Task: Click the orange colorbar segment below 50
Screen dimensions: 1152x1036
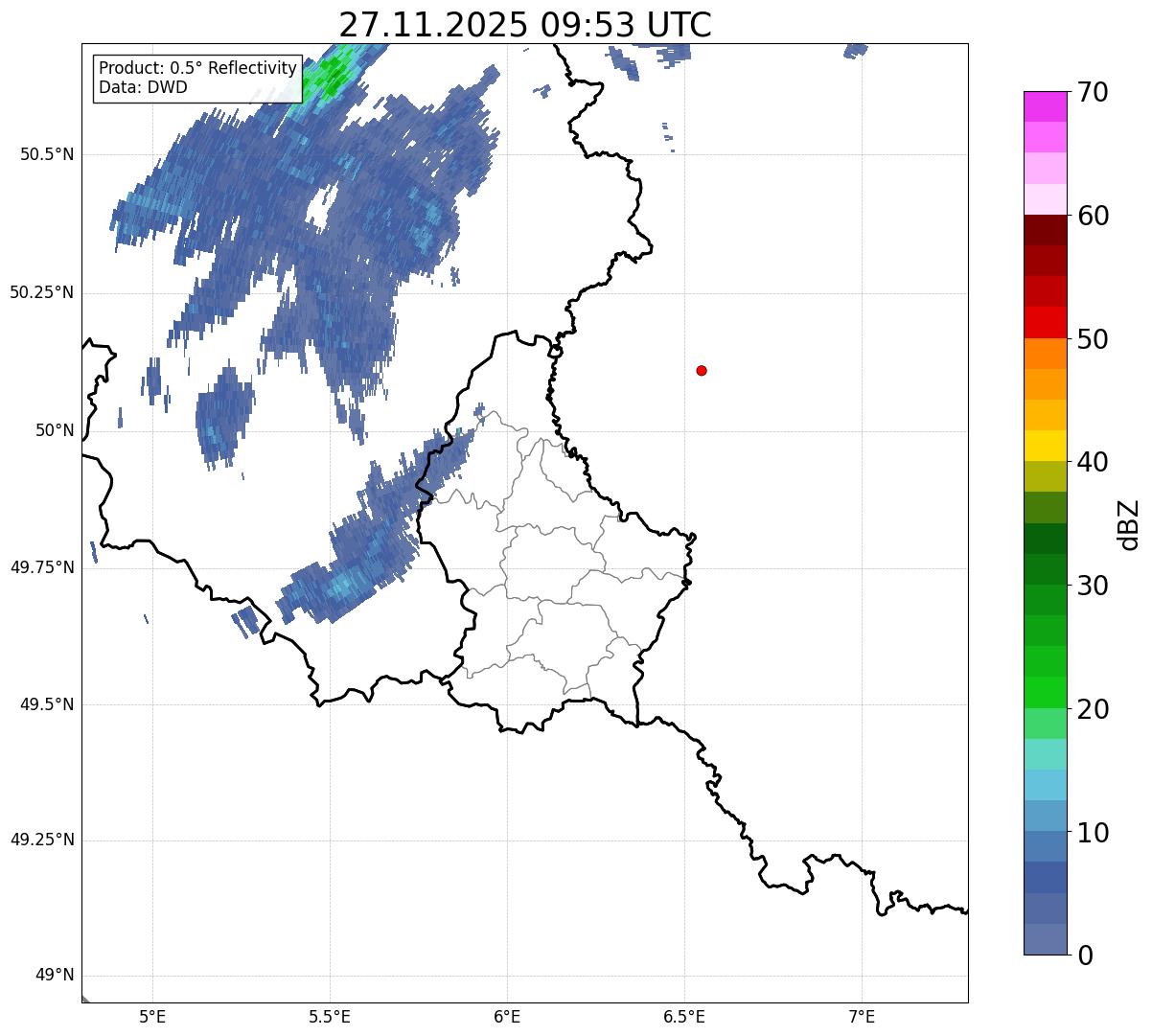Action: pyautogui.click(x=1046, y=354)
